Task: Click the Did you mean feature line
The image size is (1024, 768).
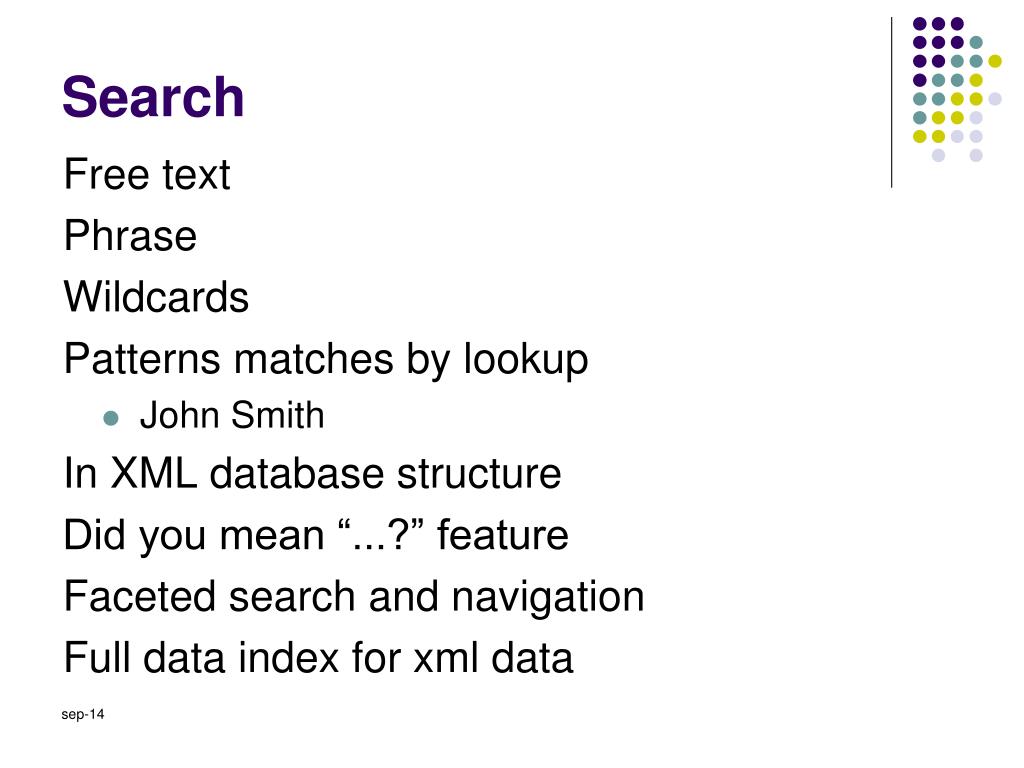Action: (x=316, y=536)
